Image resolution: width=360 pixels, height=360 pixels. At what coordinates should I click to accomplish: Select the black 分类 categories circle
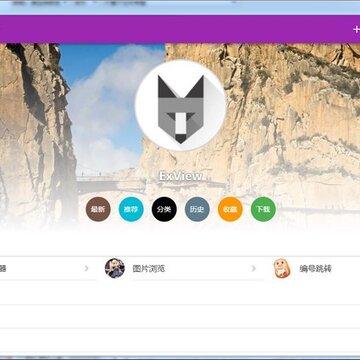pos(164,209)
